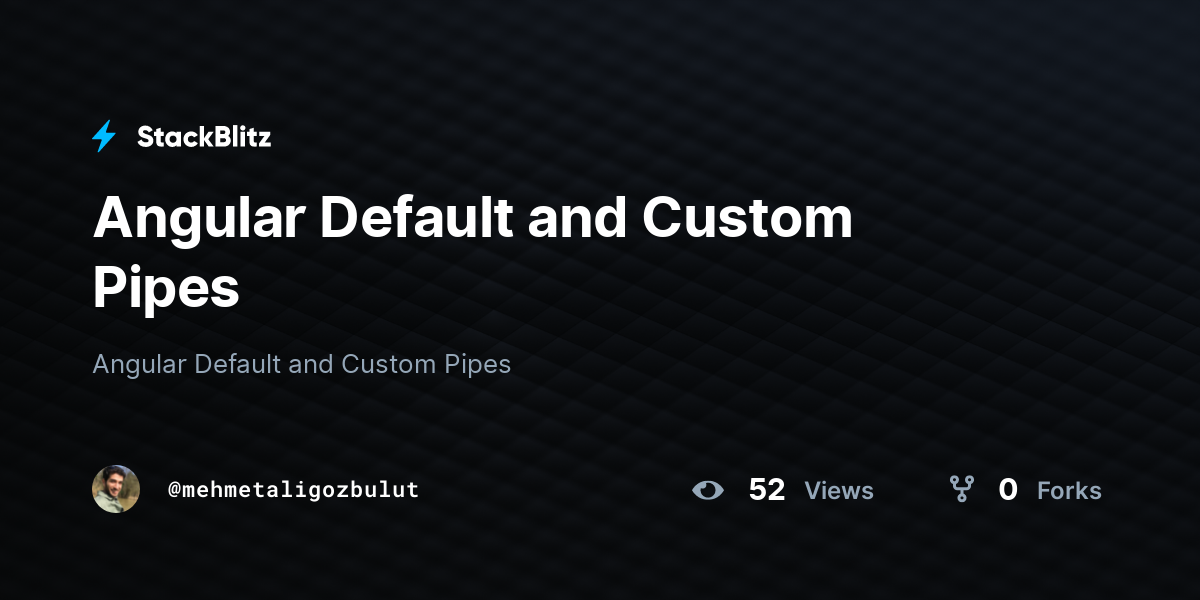Screen dimensions: 1200x600
Task: Click the word and in the gray subtitle
Action: 311,364
